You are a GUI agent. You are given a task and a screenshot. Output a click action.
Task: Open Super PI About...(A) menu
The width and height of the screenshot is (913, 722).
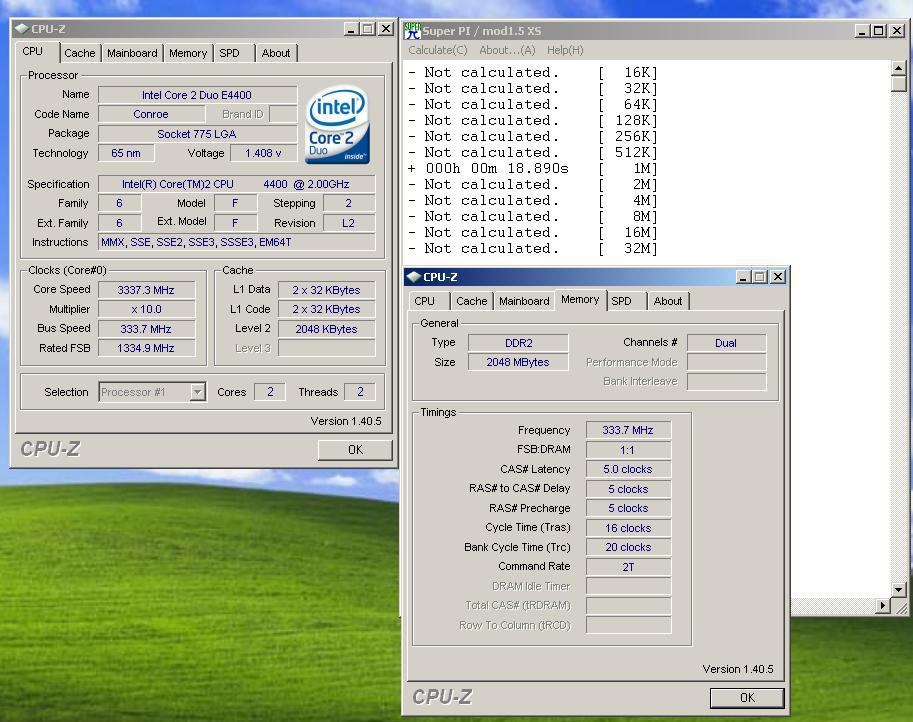507,50
